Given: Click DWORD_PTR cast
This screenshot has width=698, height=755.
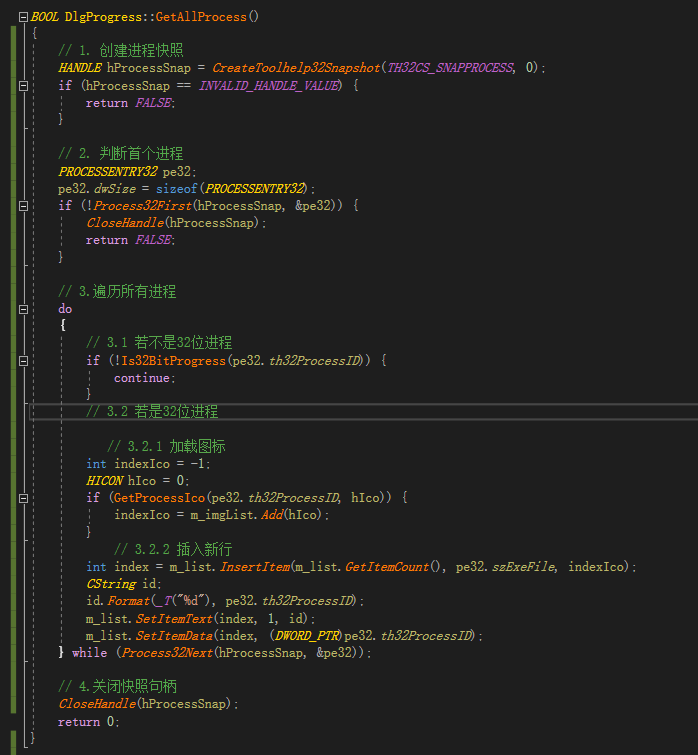Looking at the screenshot, I should (x=307, y=636).
